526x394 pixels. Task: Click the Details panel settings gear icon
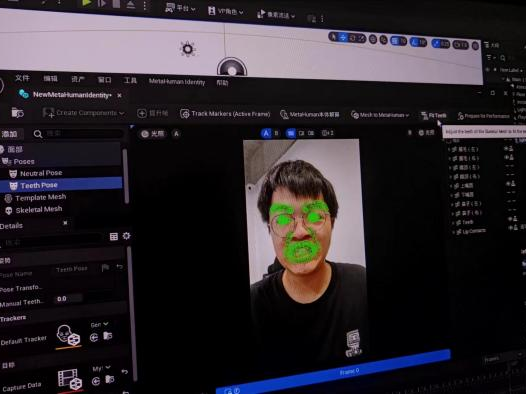tap(126, 236)
